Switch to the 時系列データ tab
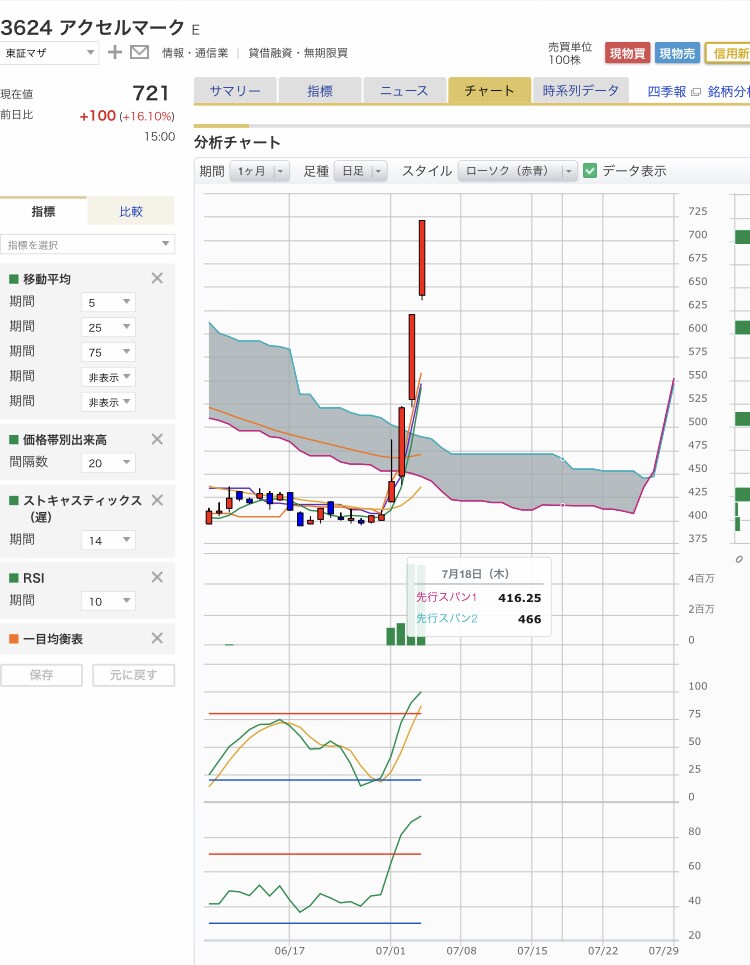 580,90
